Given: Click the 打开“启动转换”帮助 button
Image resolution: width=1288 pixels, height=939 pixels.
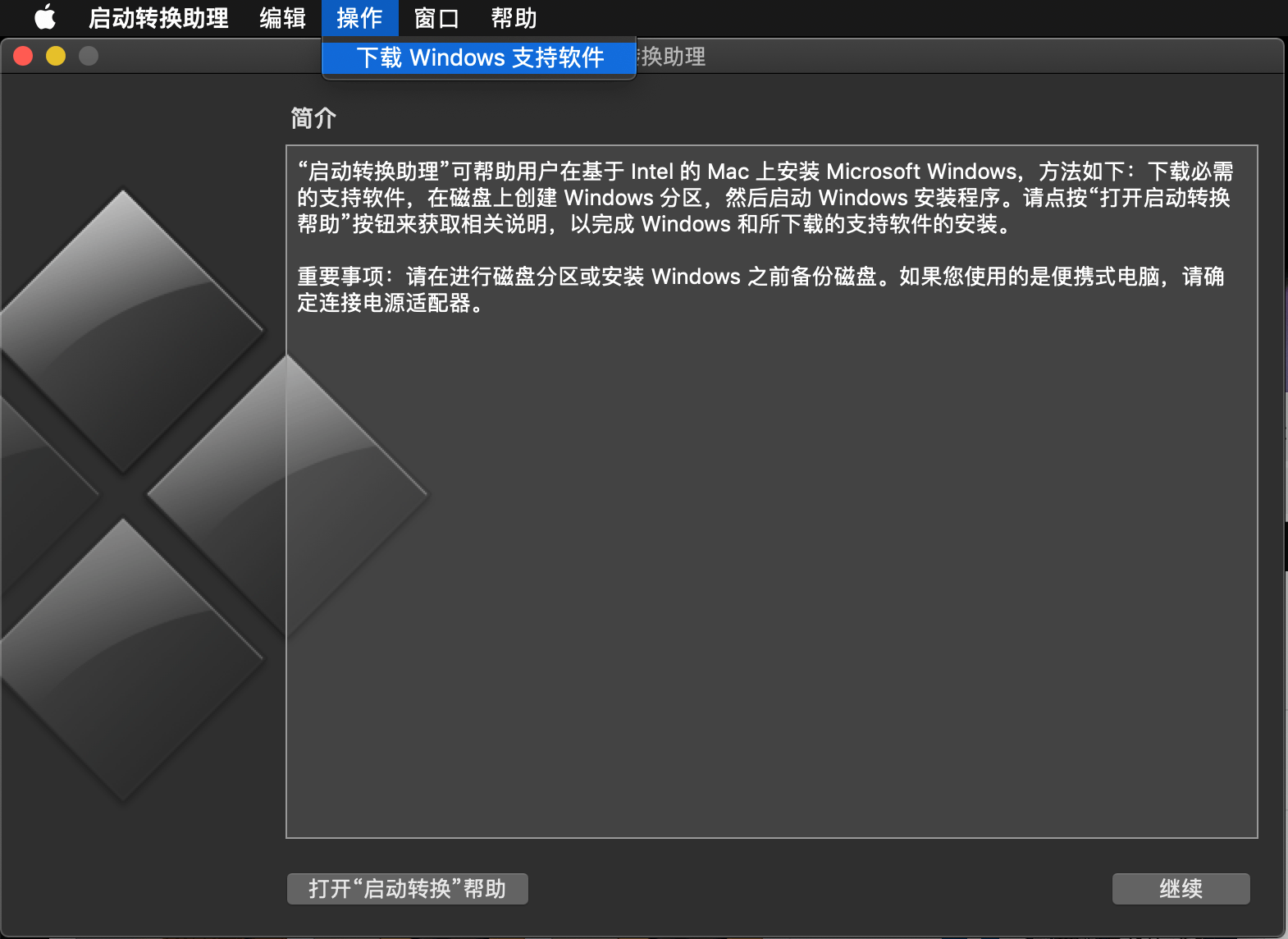Looking at the screenshot, I should [x=408, y=889].
